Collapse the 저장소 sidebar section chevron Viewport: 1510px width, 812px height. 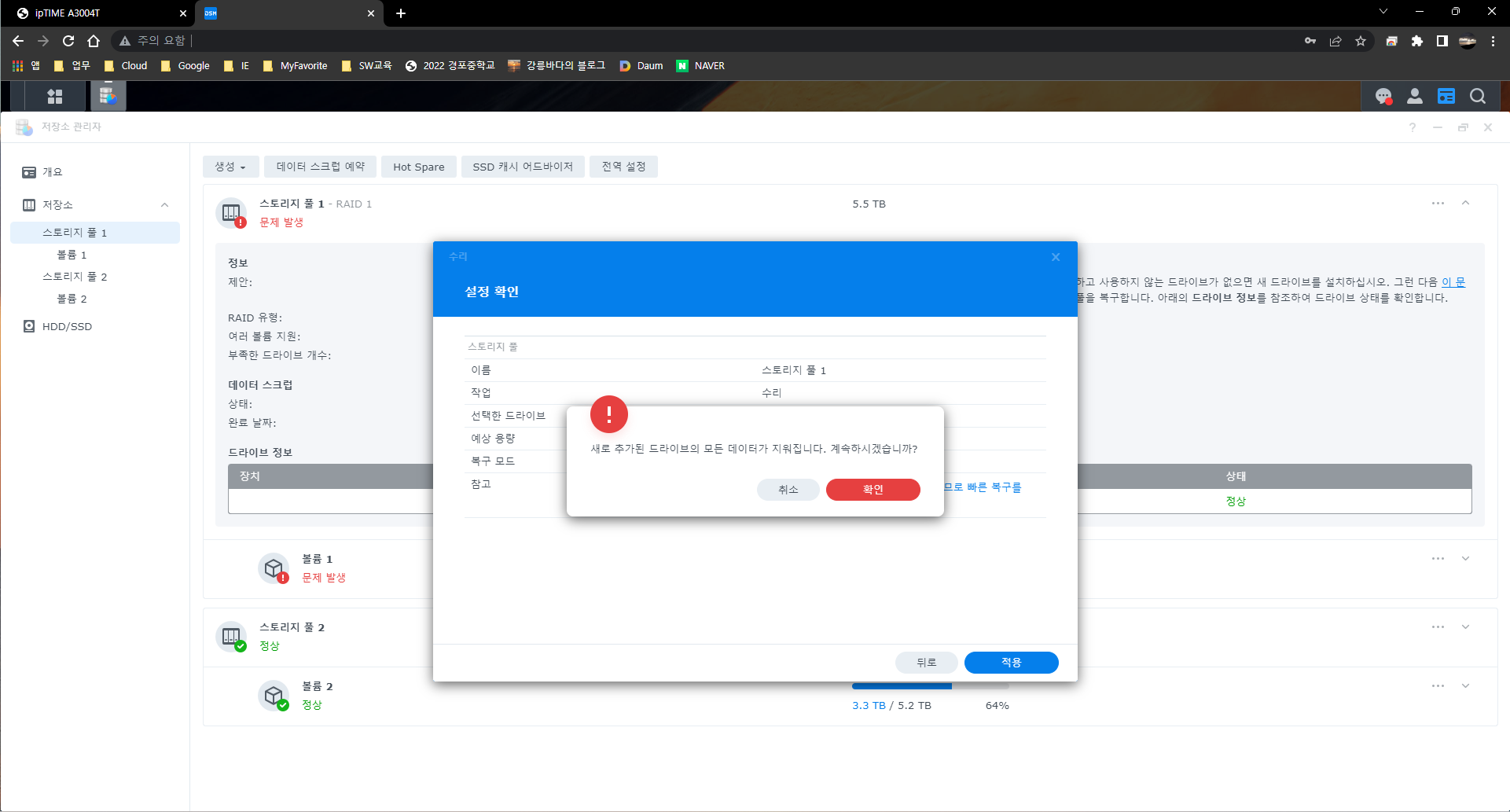pyautogui.click(x=165, y=205)
